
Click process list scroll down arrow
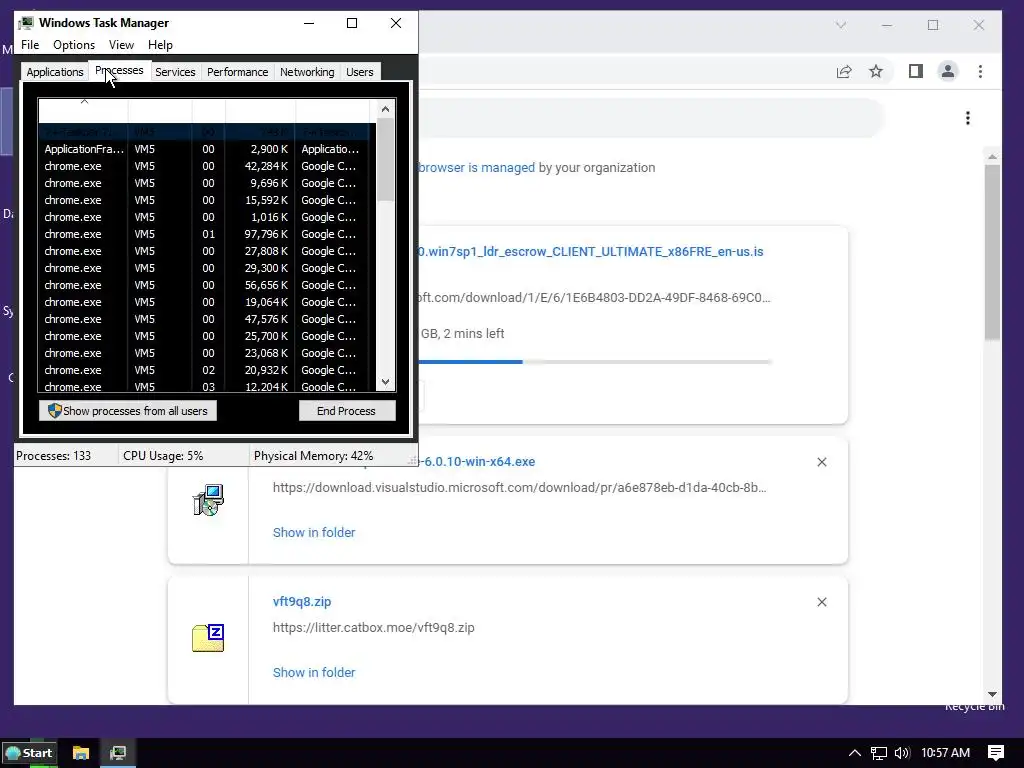pos(385,382)
